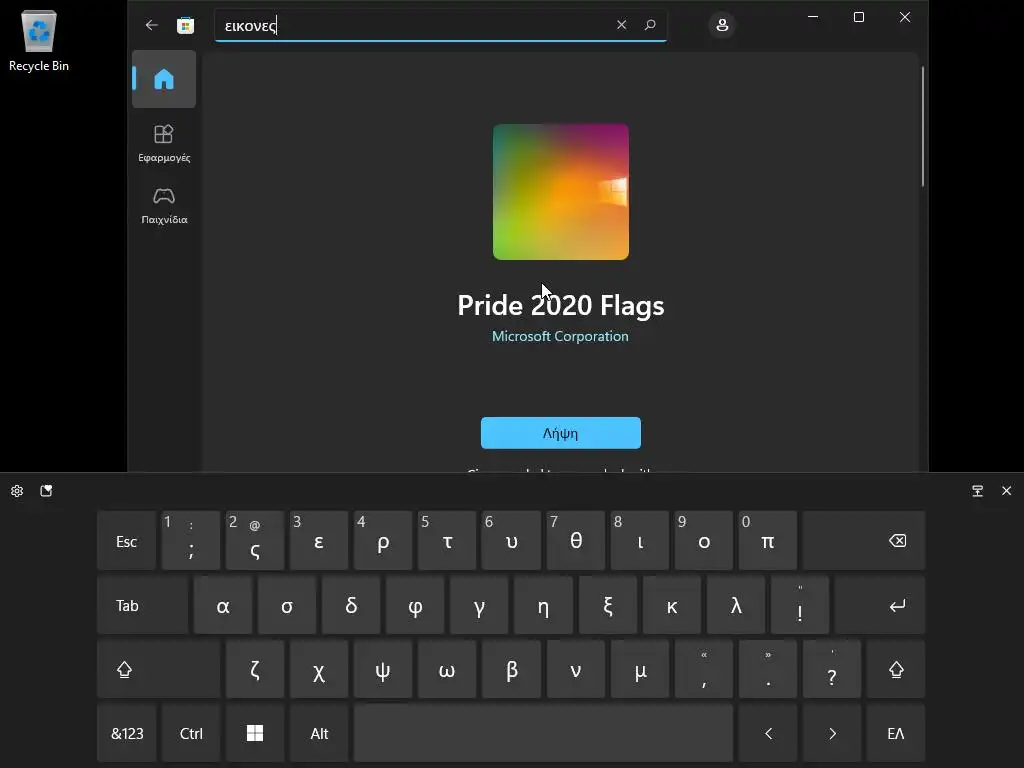Open the keyboard emoji/clipboard panel icon

[x=46, y=491]
